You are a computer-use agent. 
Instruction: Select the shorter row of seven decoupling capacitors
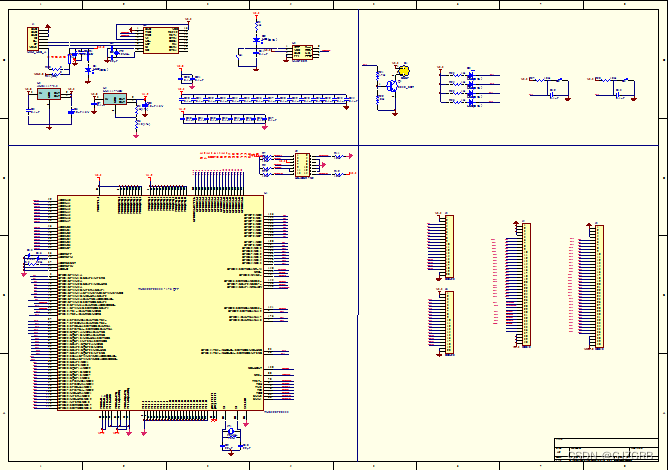pos(226,119)
